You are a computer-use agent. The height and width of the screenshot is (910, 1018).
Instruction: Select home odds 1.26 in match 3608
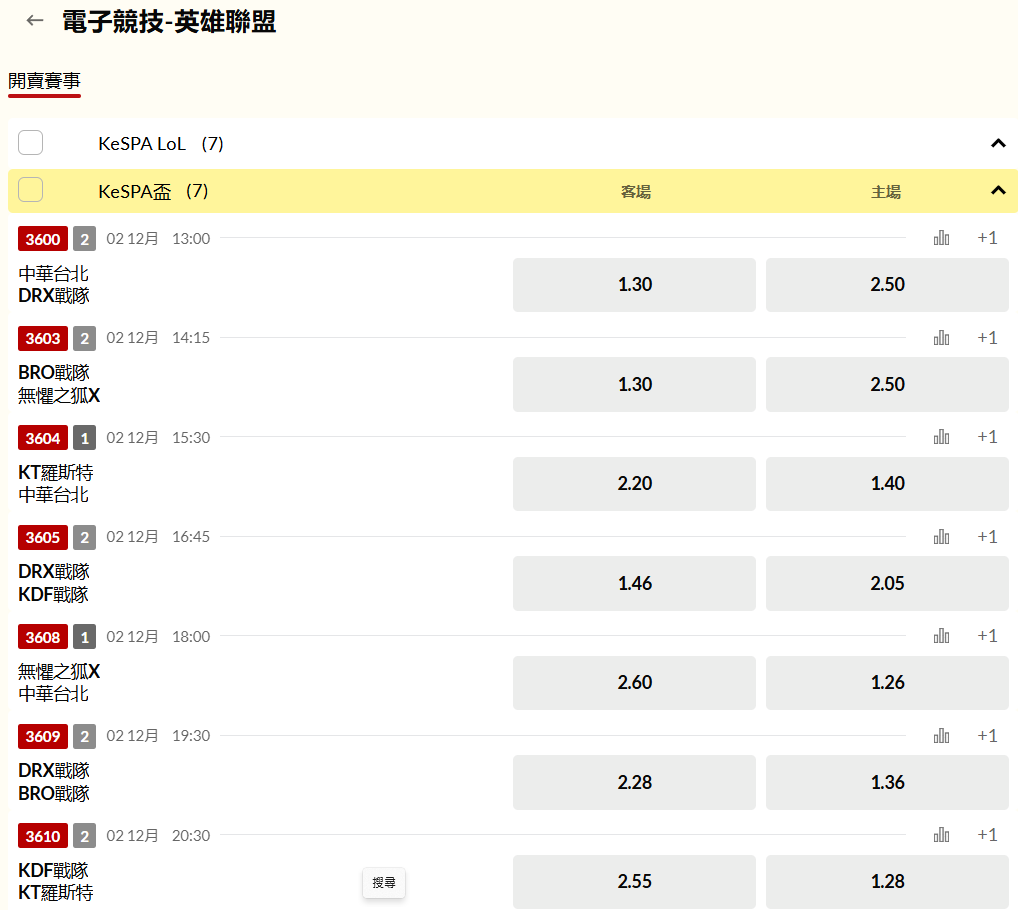[x=887, y=683]
